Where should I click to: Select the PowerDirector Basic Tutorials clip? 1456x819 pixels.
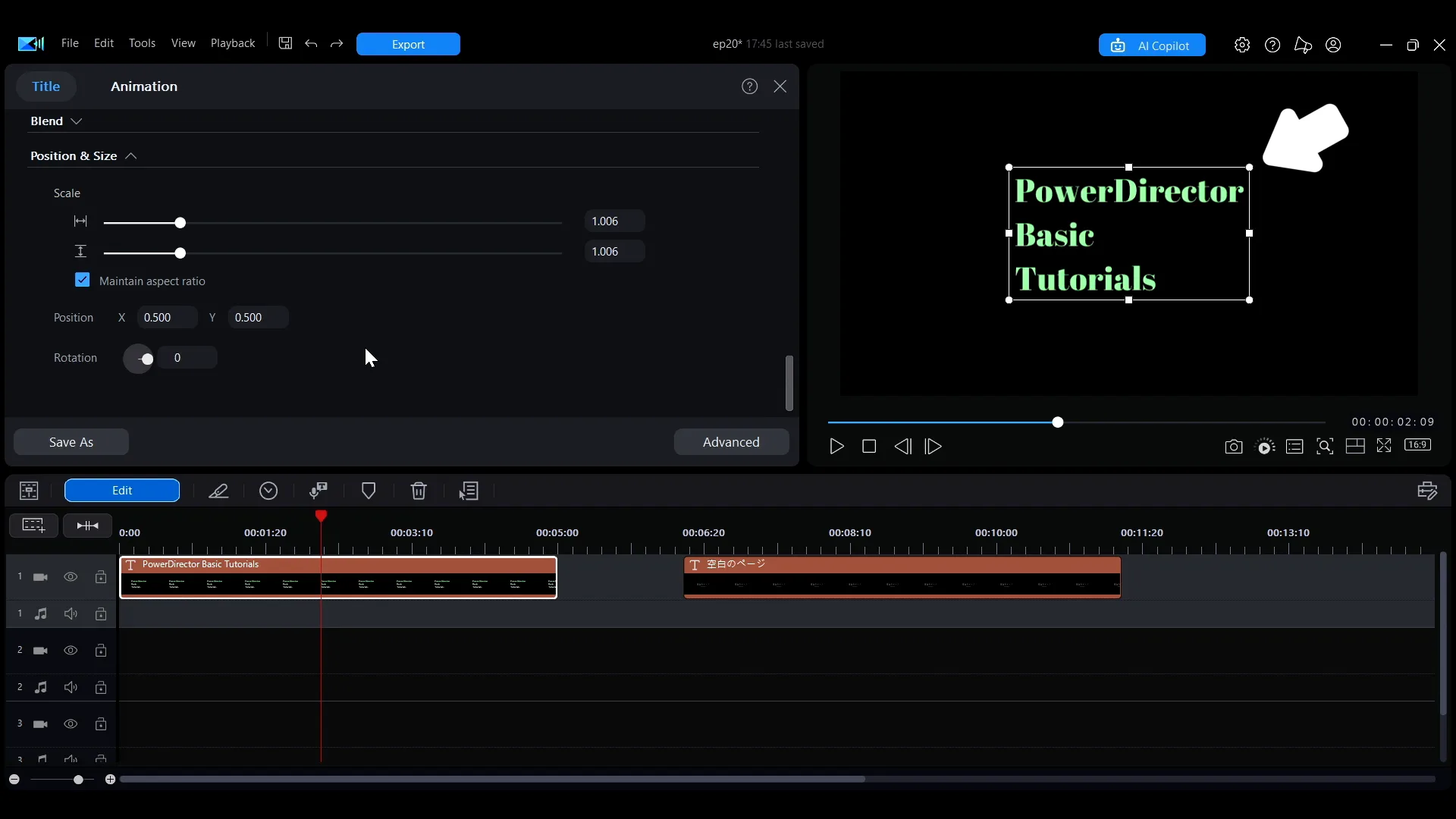338,578
